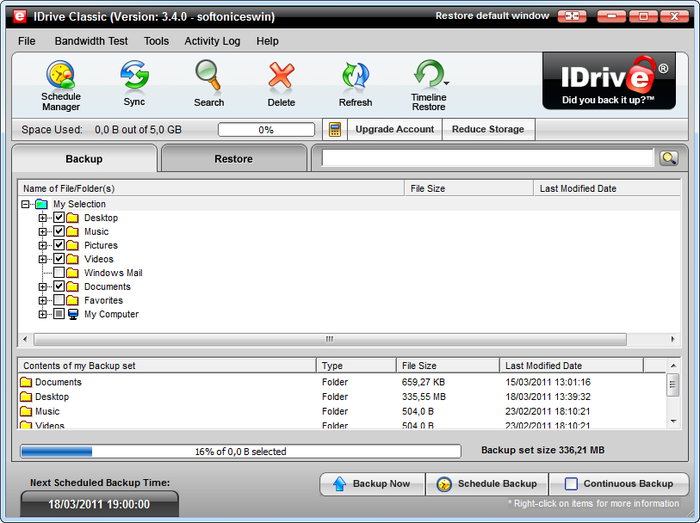
Task: Expand the Videos tree node
Action: [x=42, y=259]
